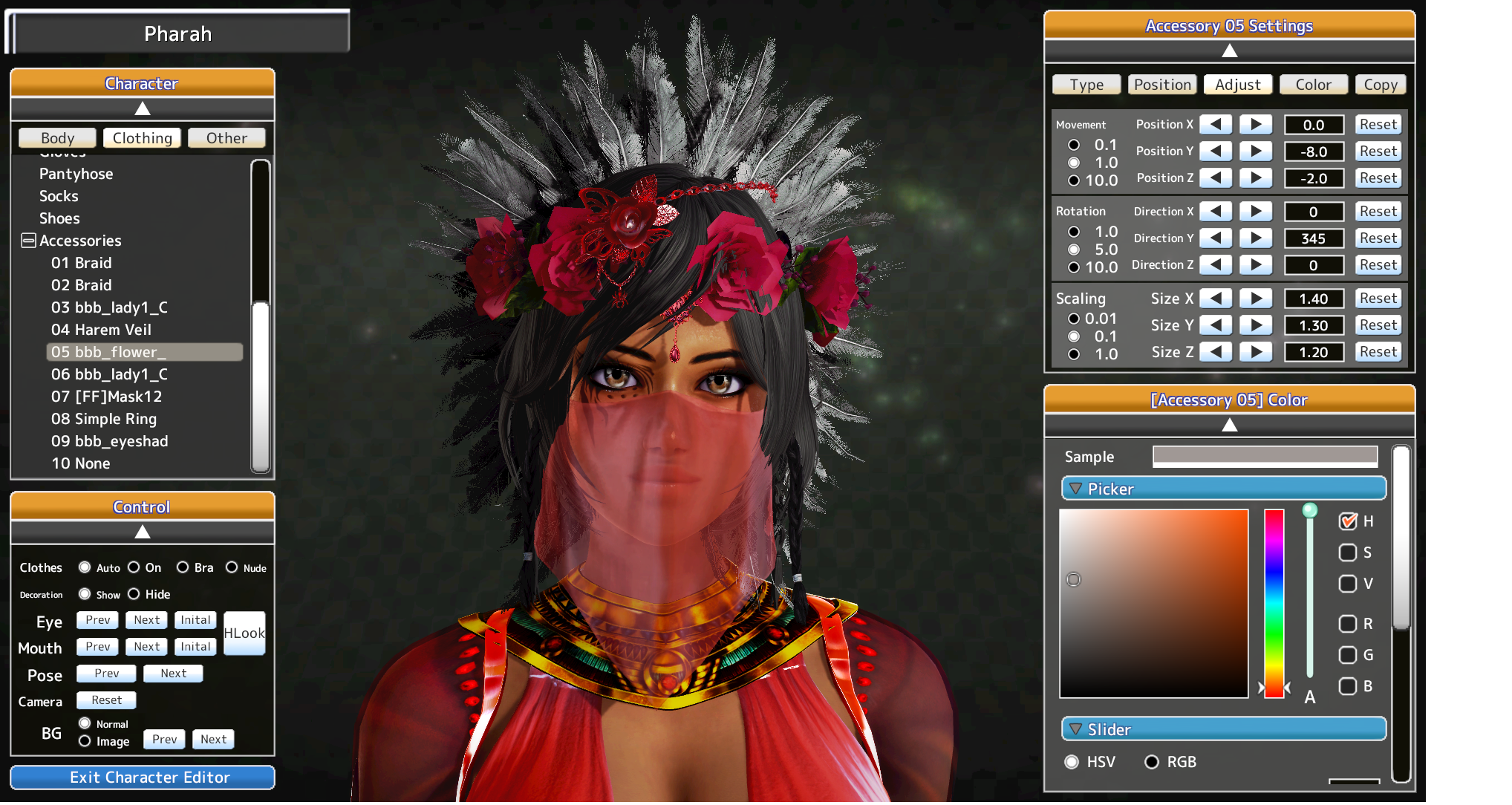This screenshot has height=805, width=1512.
Task: Click the Size Z value field
Action: pos(1313,352)
